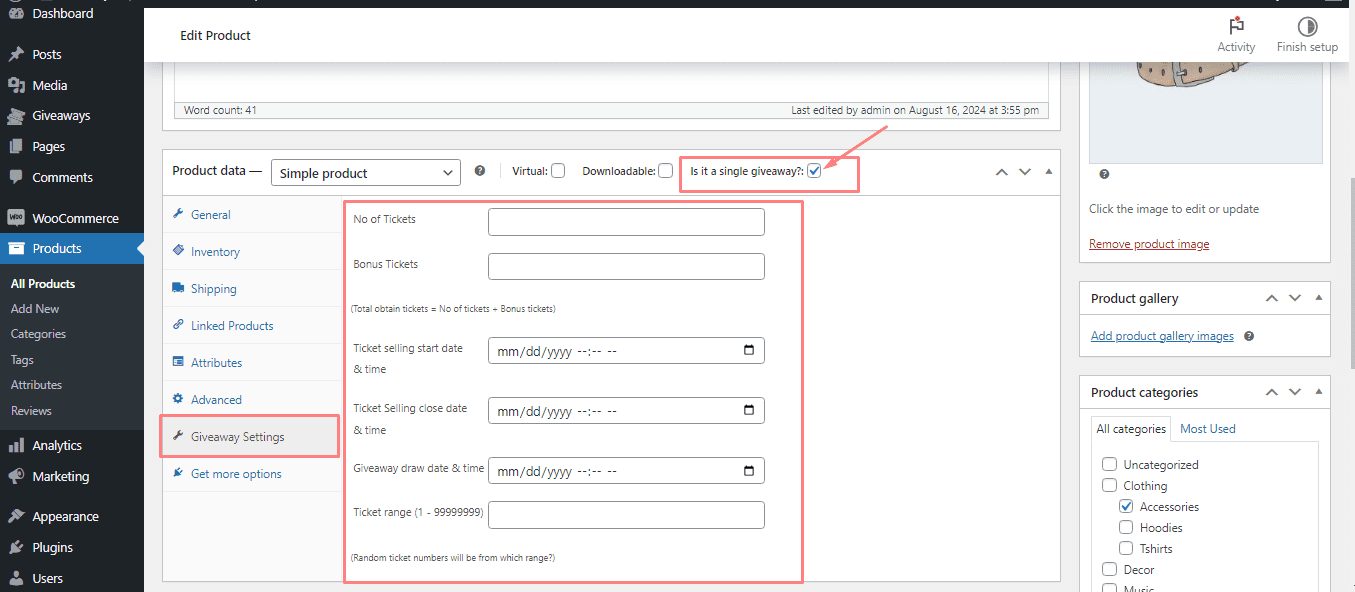The height and width of the screenshot is (592, 1355).
Task: Open Add New under Products
Action: (35, 309)
